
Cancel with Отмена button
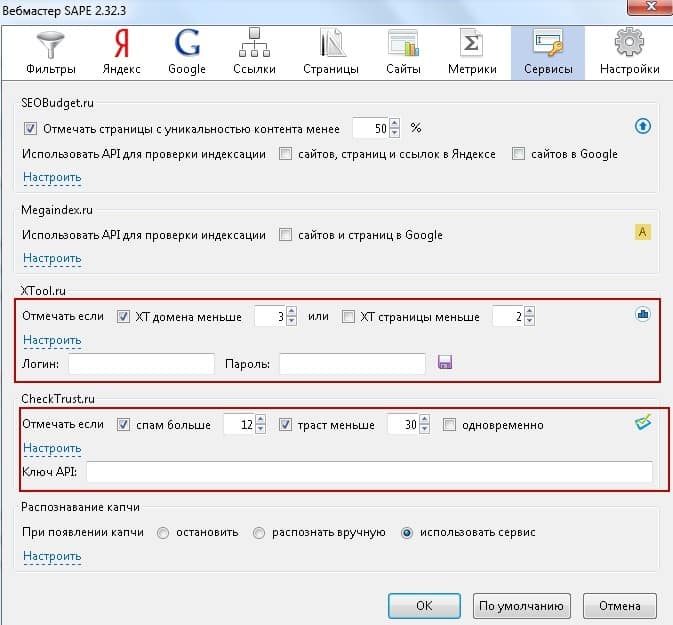click(x=620, y=606)
